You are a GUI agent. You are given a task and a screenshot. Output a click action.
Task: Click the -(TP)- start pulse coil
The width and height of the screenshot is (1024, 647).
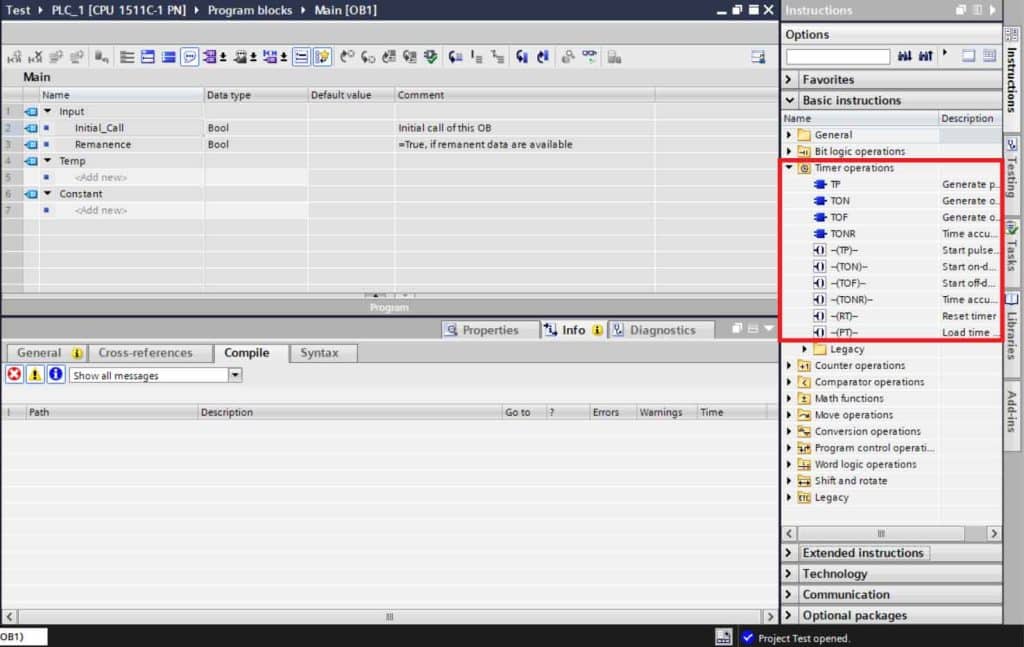pyautogui.click(x=845, y=250)
